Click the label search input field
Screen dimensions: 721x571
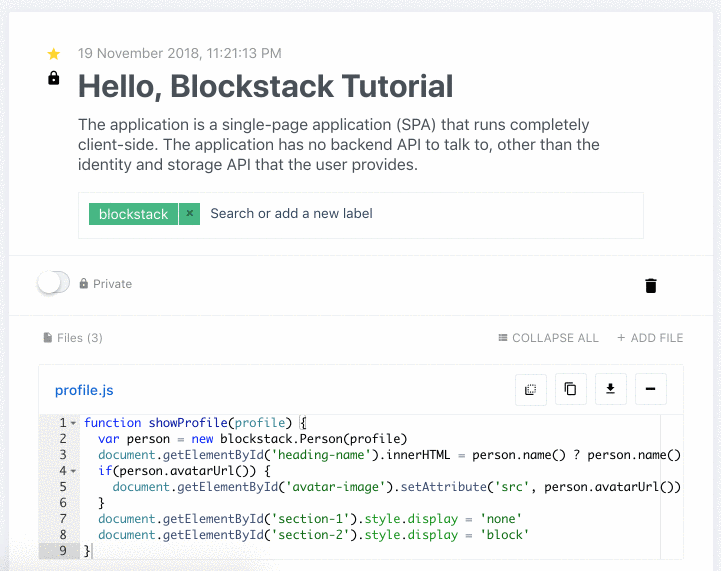423,214
